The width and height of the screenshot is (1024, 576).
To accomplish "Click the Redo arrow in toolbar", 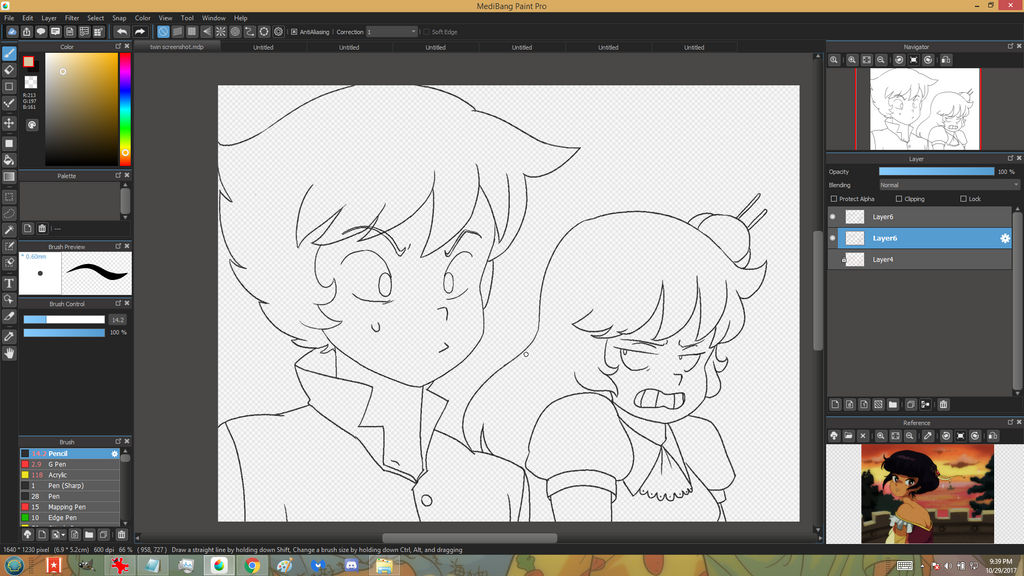I will coord(140,31).
